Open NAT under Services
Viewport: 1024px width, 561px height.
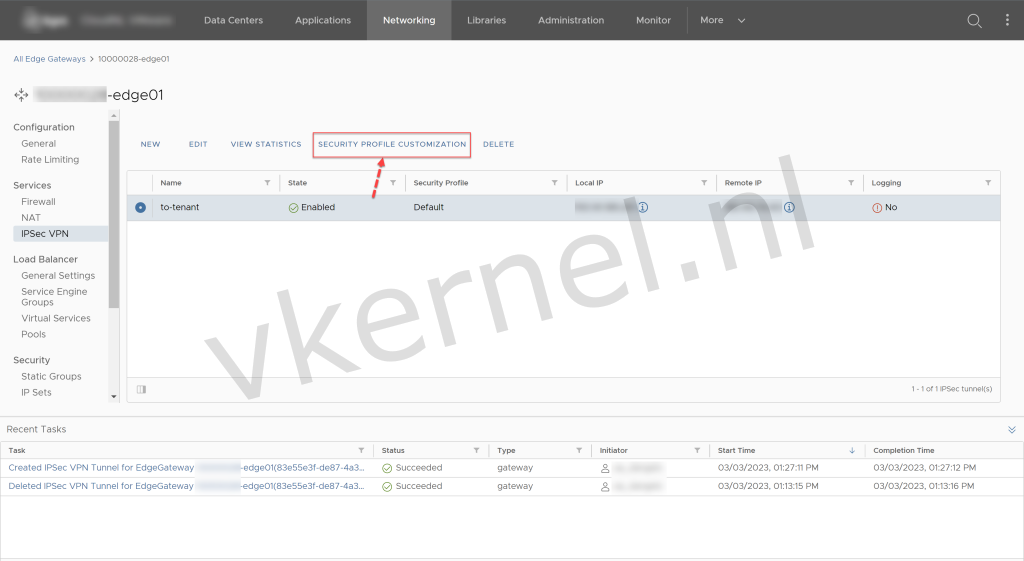[31, 218]
